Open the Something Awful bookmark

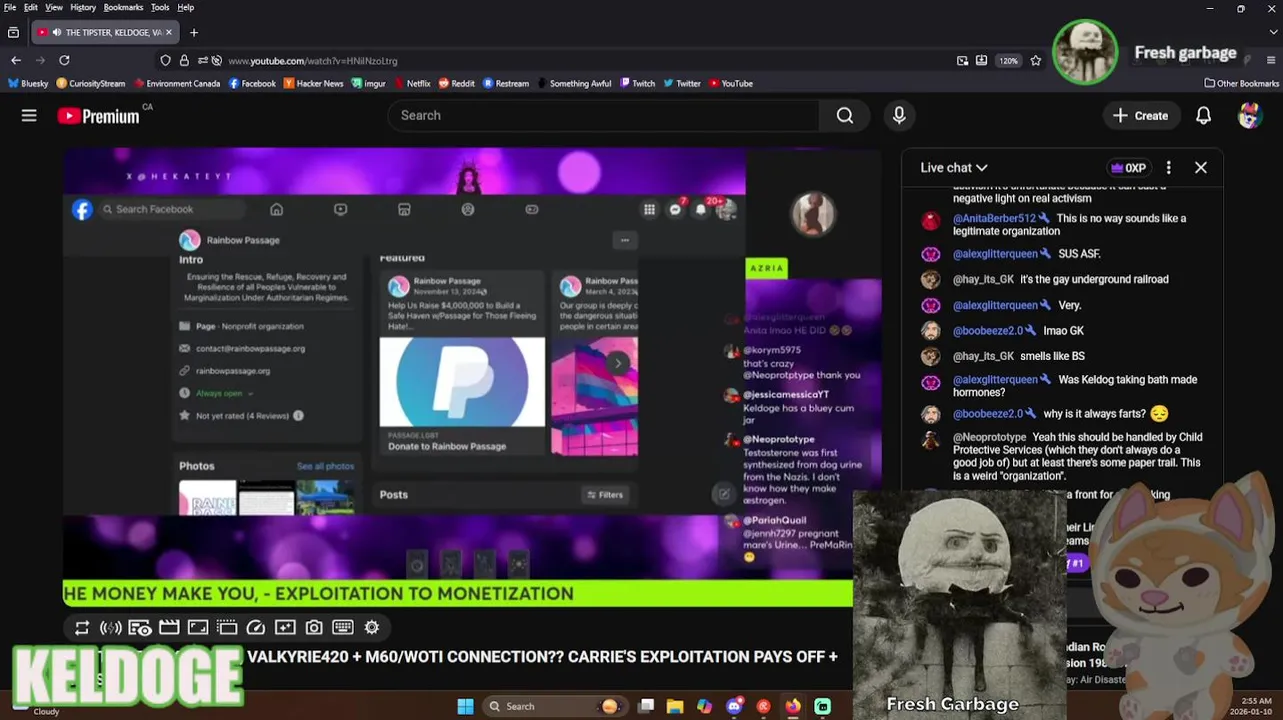pos(574,84)
